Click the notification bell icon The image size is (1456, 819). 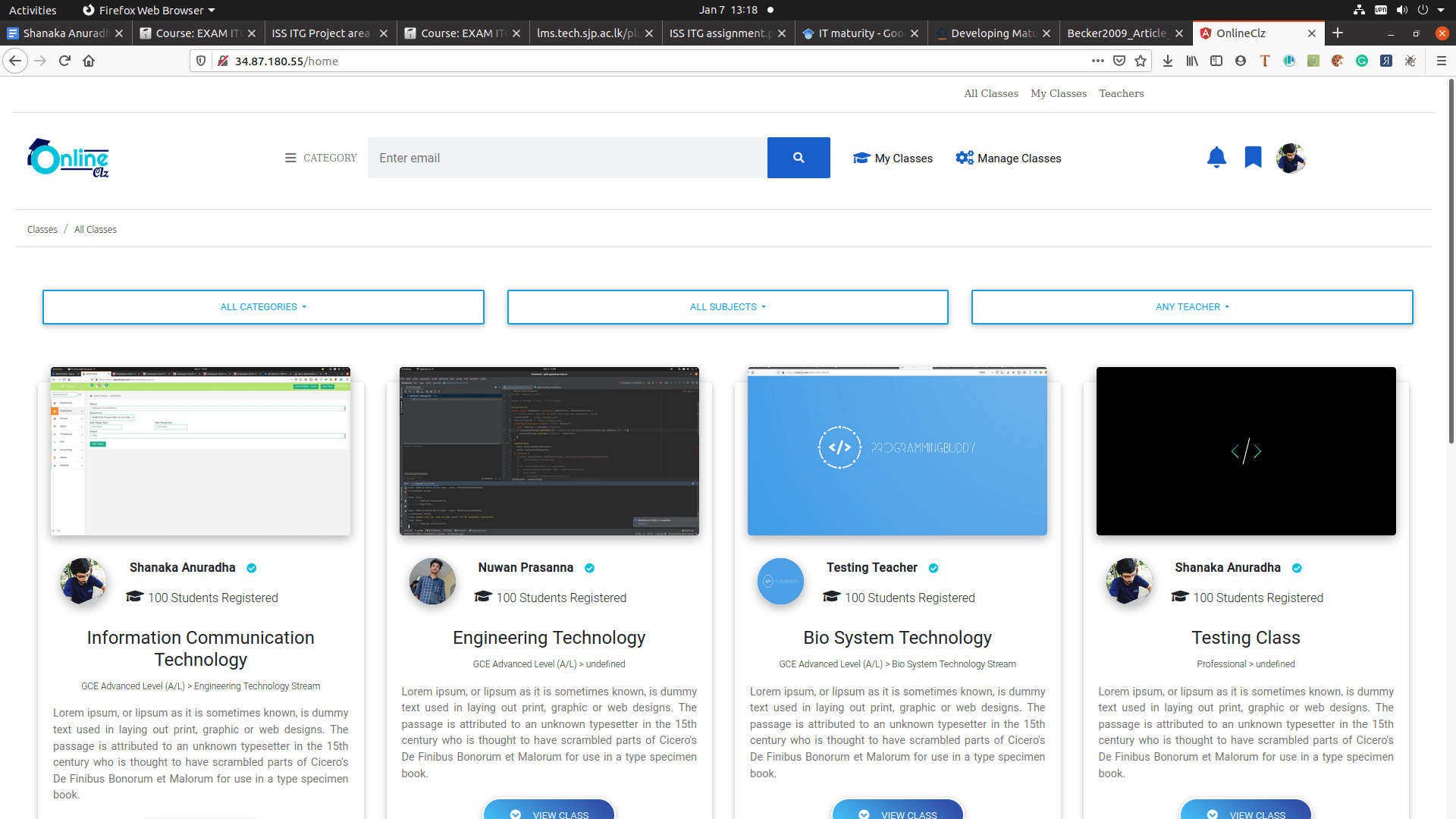pyautogui.click(x=1216, y=157)
